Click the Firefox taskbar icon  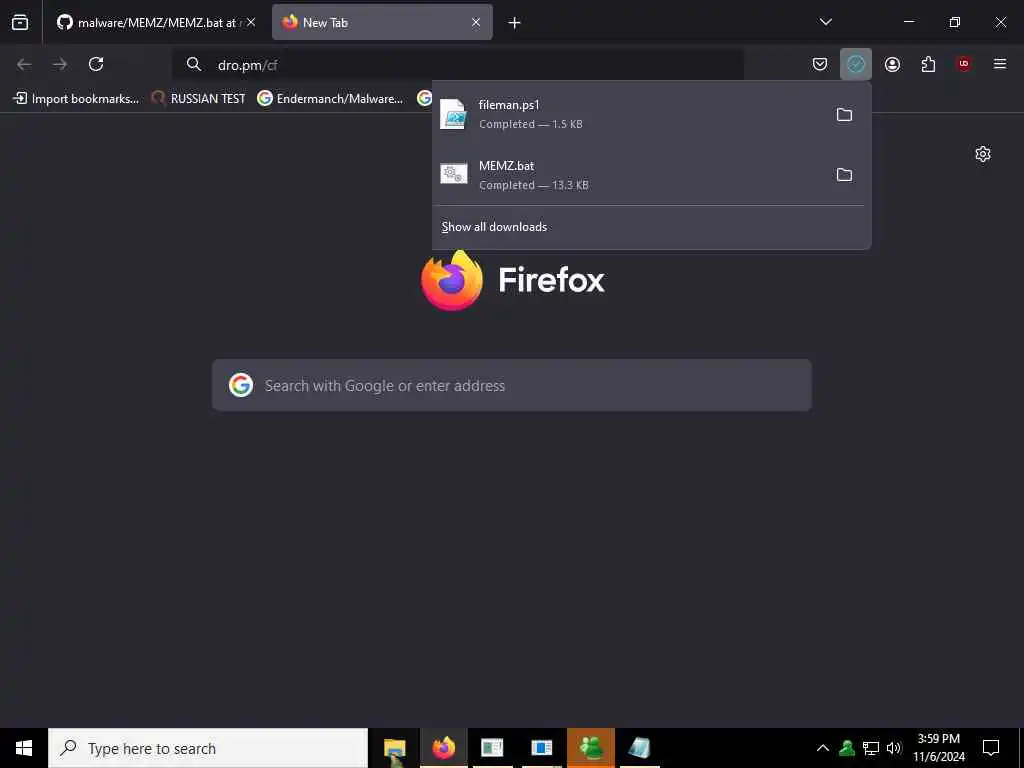click(443, 748)
